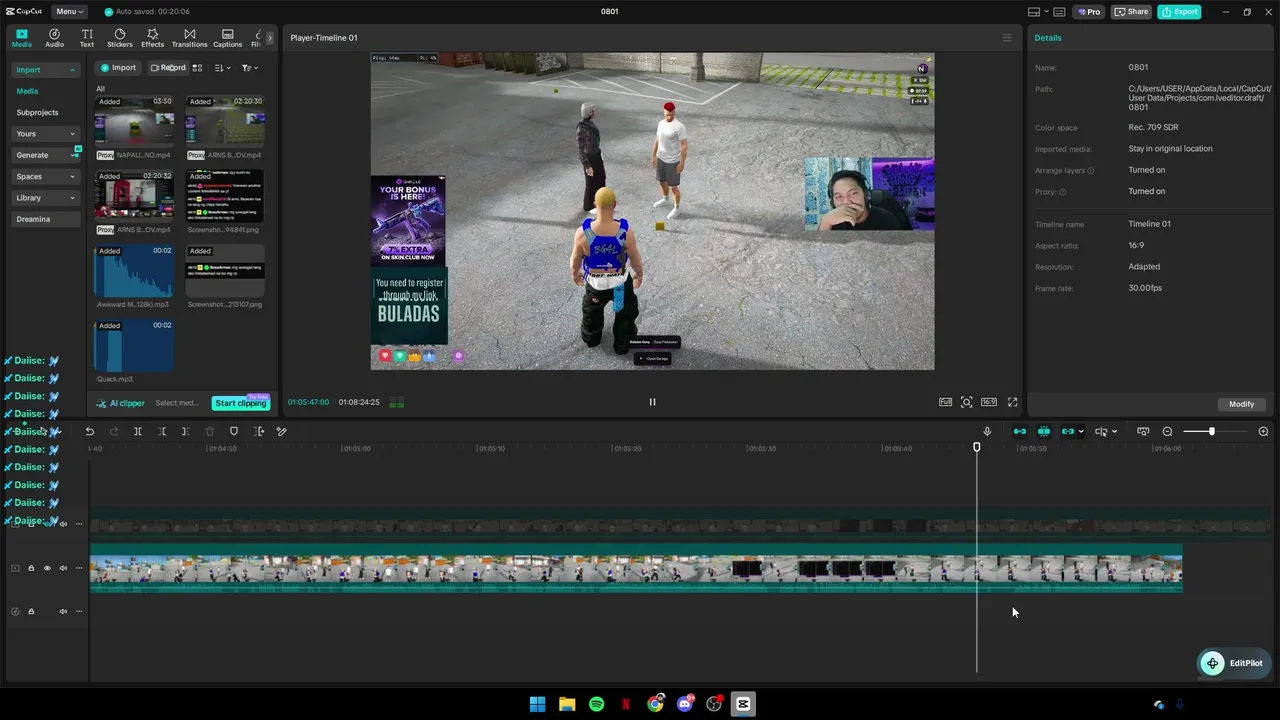Open the Windows Start menu
Image resolution: width=1280 pixels, height=720 pixels.
(537, 704)
